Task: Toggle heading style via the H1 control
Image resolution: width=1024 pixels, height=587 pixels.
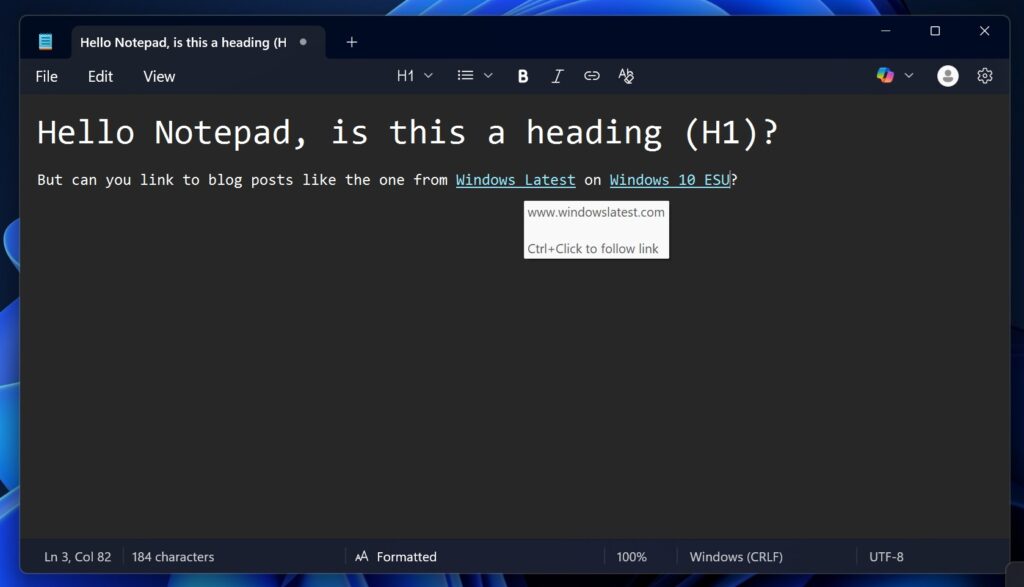Action: pyautogui.click(x=403, y=75)
